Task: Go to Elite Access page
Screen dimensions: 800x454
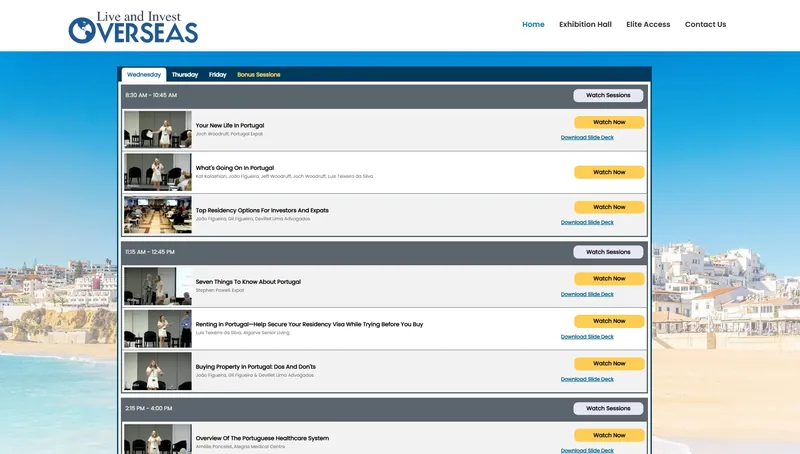Action: [648, 24]
